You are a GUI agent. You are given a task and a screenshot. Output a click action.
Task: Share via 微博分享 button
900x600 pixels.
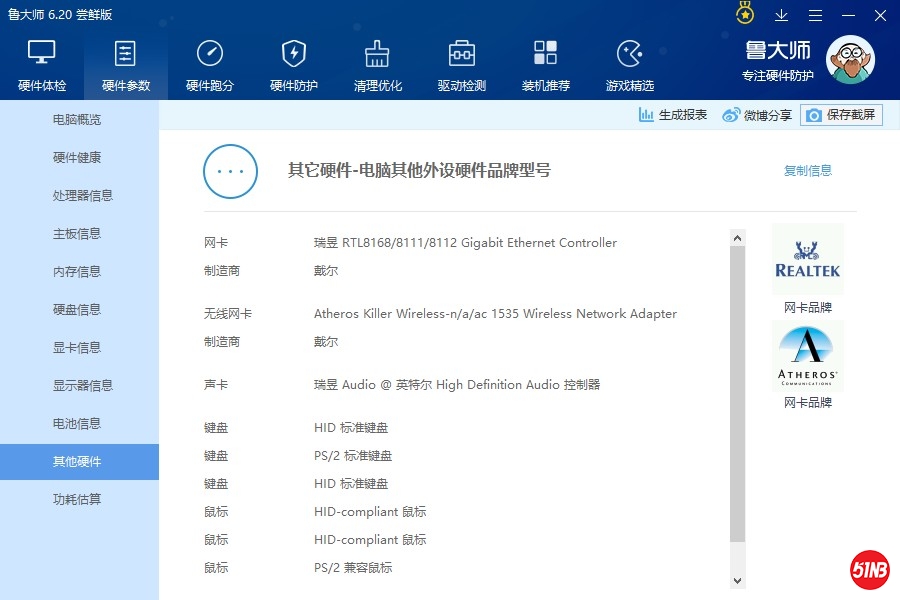pyautogui.click(x=757, y=115)
